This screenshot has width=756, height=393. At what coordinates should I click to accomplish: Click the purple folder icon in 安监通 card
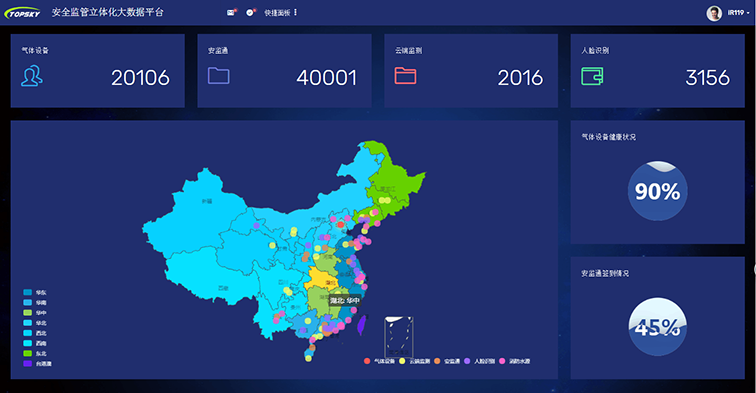(x=218, y=76)
